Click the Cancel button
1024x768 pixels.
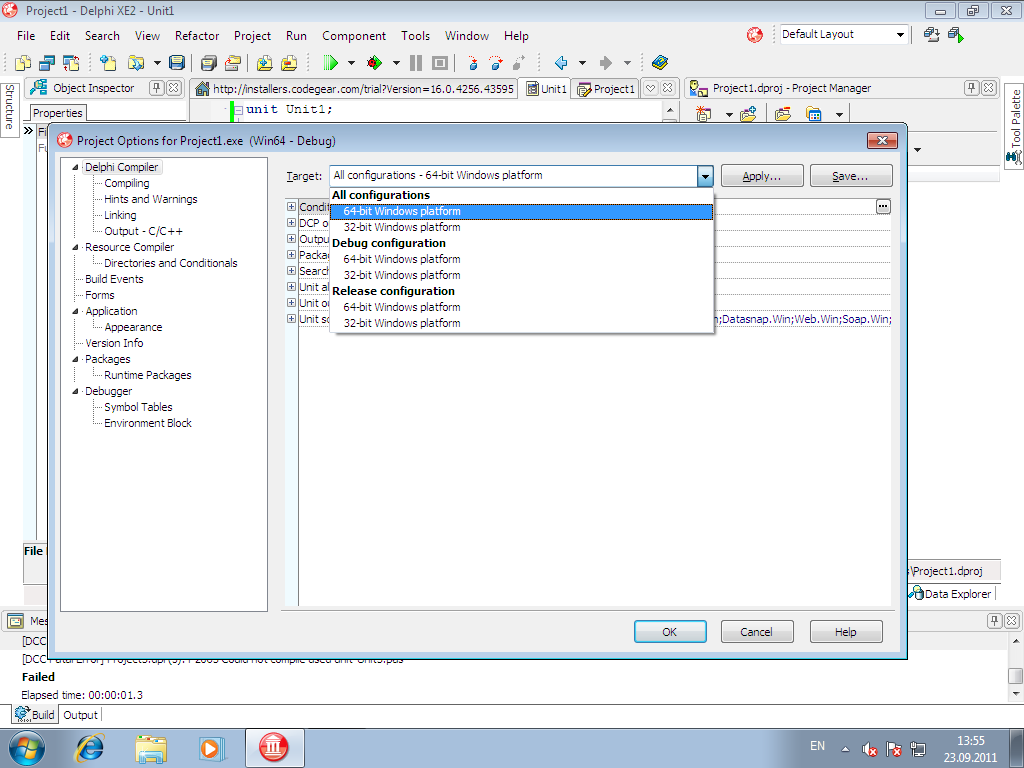point(757,632)
